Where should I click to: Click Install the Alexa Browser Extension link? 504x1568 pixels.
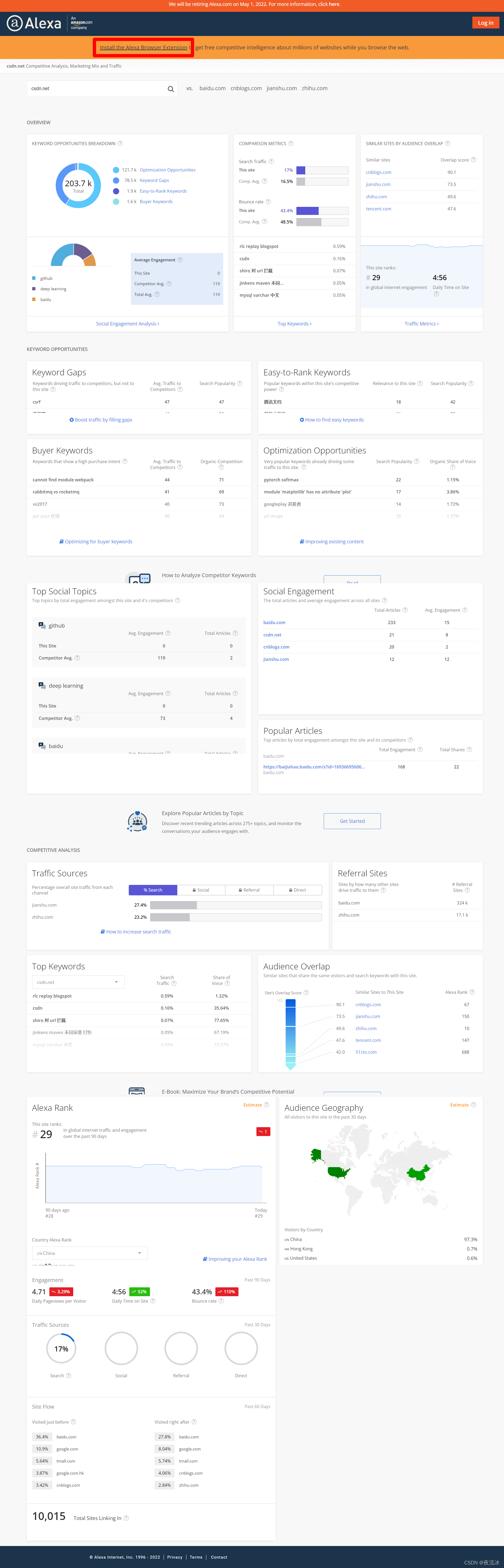[x=144, y=47]
